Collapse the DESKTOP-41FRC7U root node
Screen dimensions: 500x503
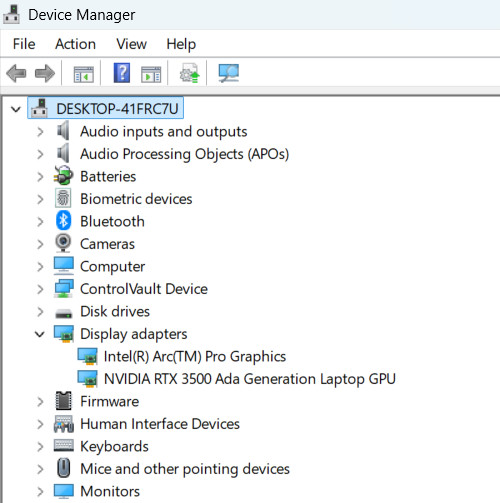pyautogui.click(x=16, y=109)
